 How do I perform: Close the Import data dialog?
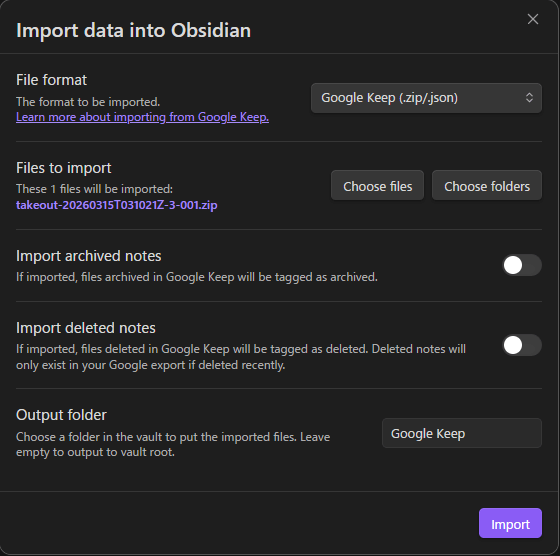(x=532, y=19)
